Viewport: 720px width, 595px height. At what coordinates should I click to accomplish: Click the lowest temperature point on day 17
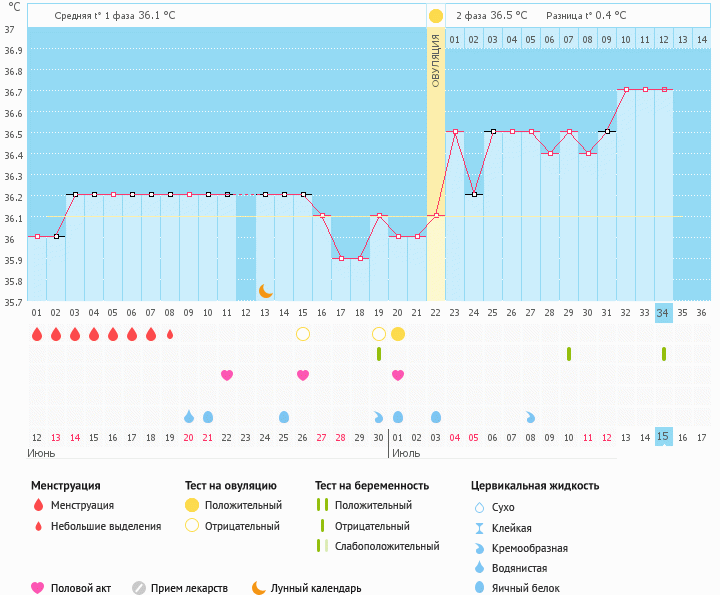341,258
